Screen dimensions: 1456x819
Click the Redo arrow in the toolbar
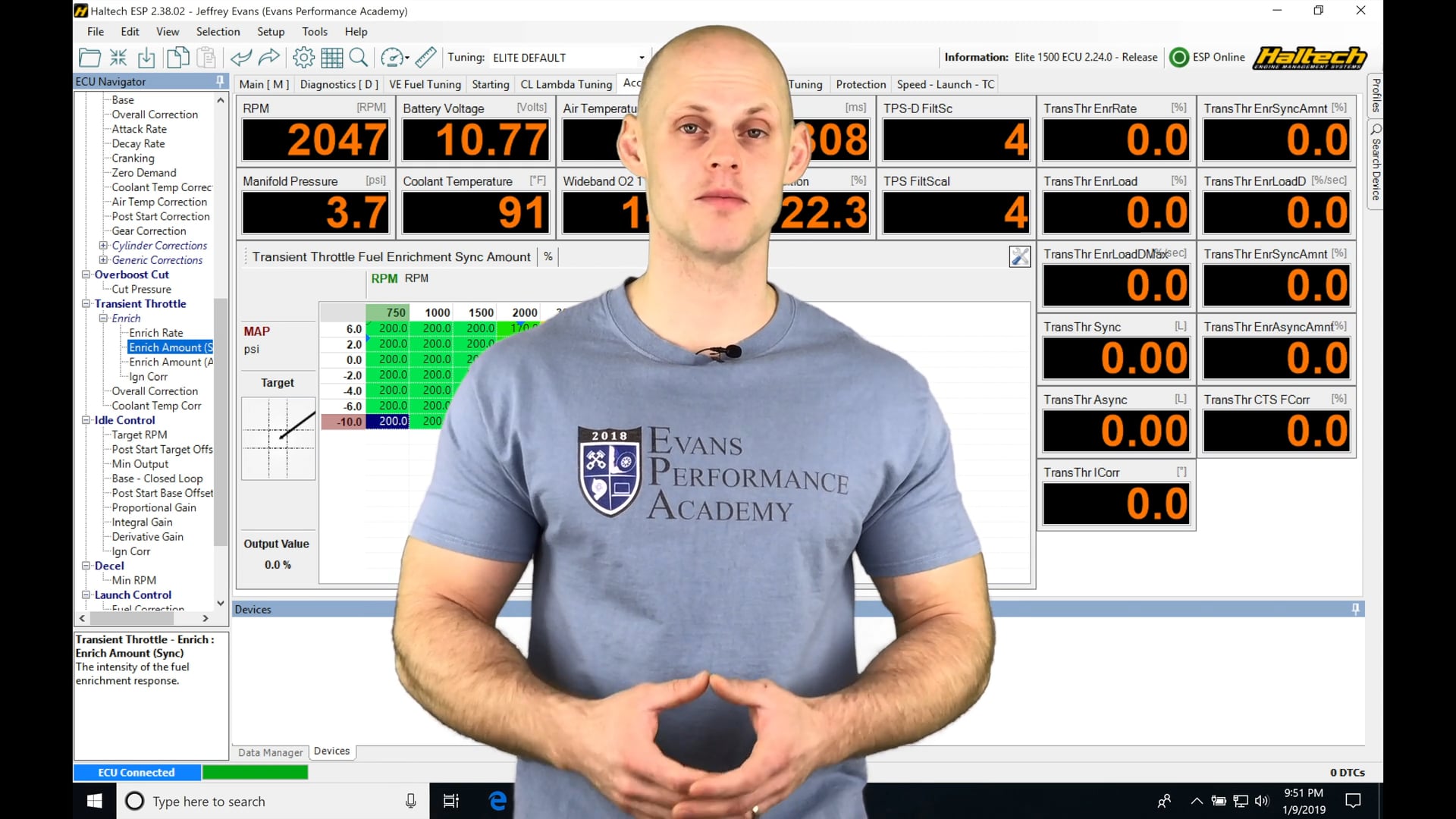[268, 58]
